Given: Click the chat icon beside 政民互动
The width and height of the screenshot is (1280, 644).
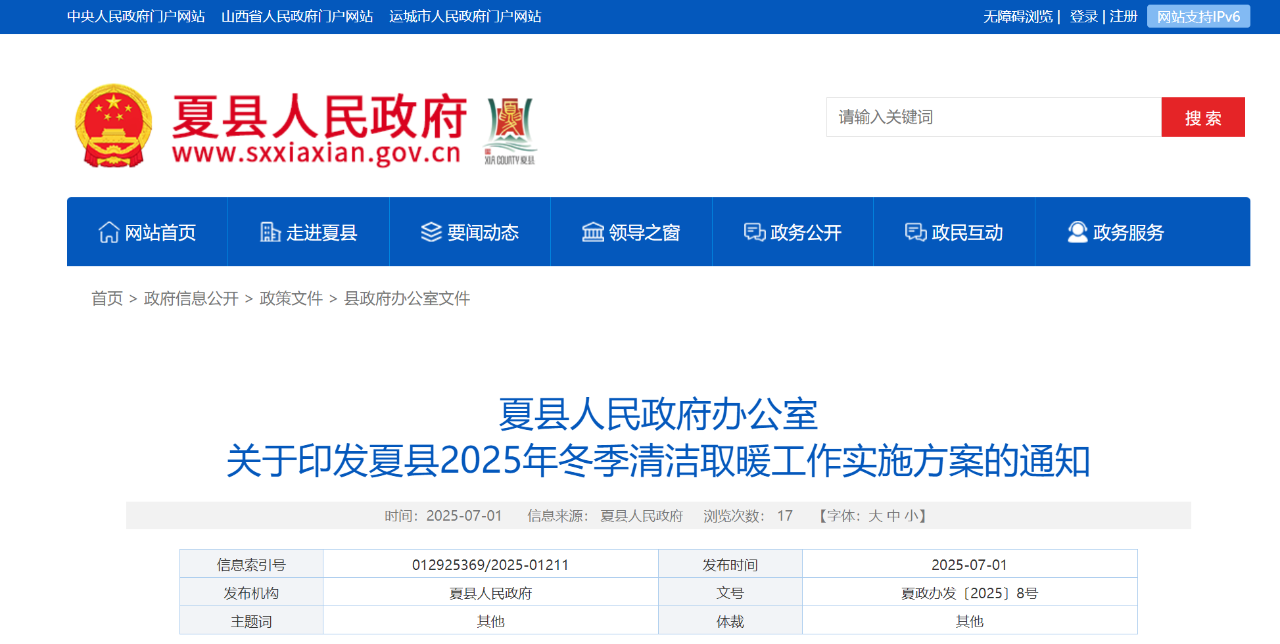Looking at the screenshot, I should coord(915,232).
